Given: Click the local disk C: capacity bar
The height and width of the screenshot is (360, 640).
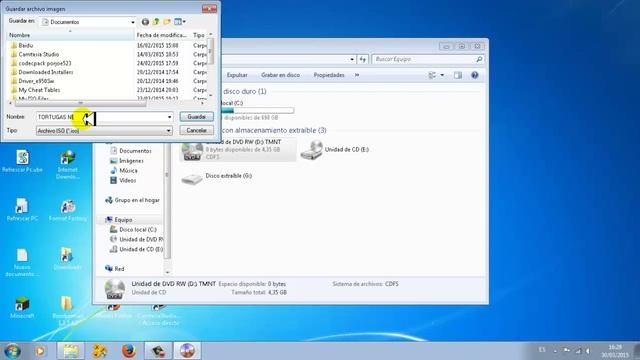Looking at the screenshot, I should (257, 110).
